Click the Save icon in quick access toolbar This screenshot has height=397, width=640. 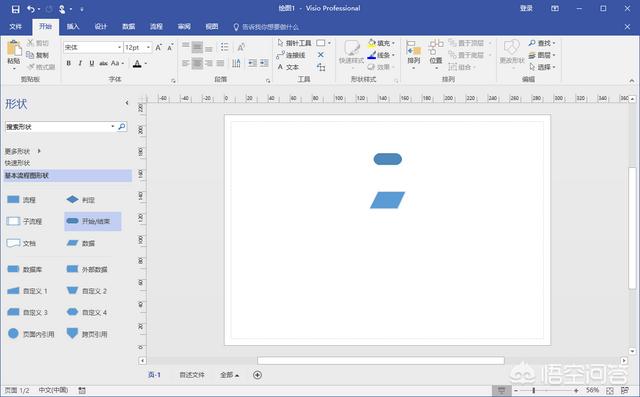coord(16,9)
